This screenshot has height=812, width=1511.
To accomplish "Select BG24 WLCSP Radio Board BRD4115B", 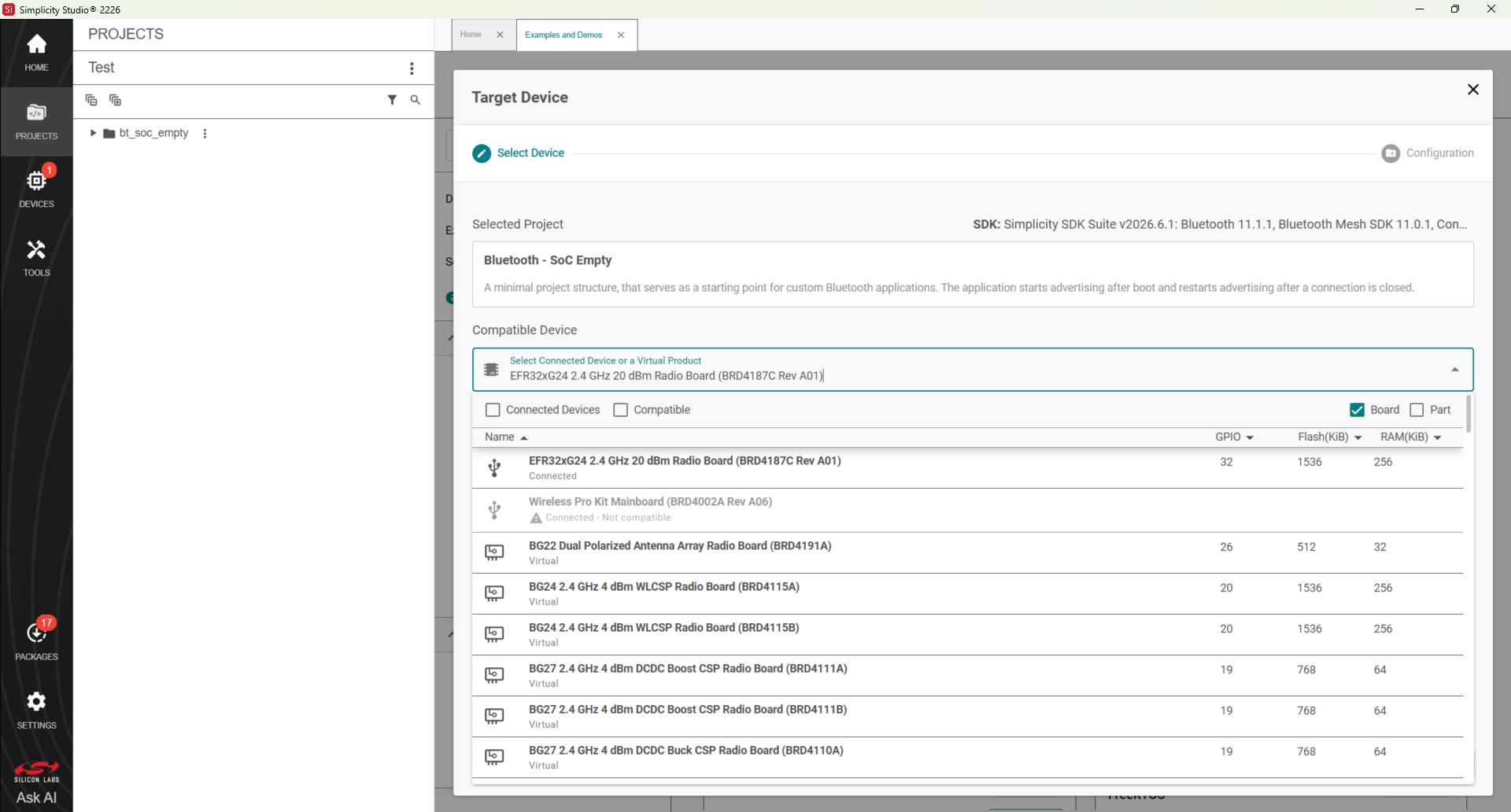I will point(967,635).
